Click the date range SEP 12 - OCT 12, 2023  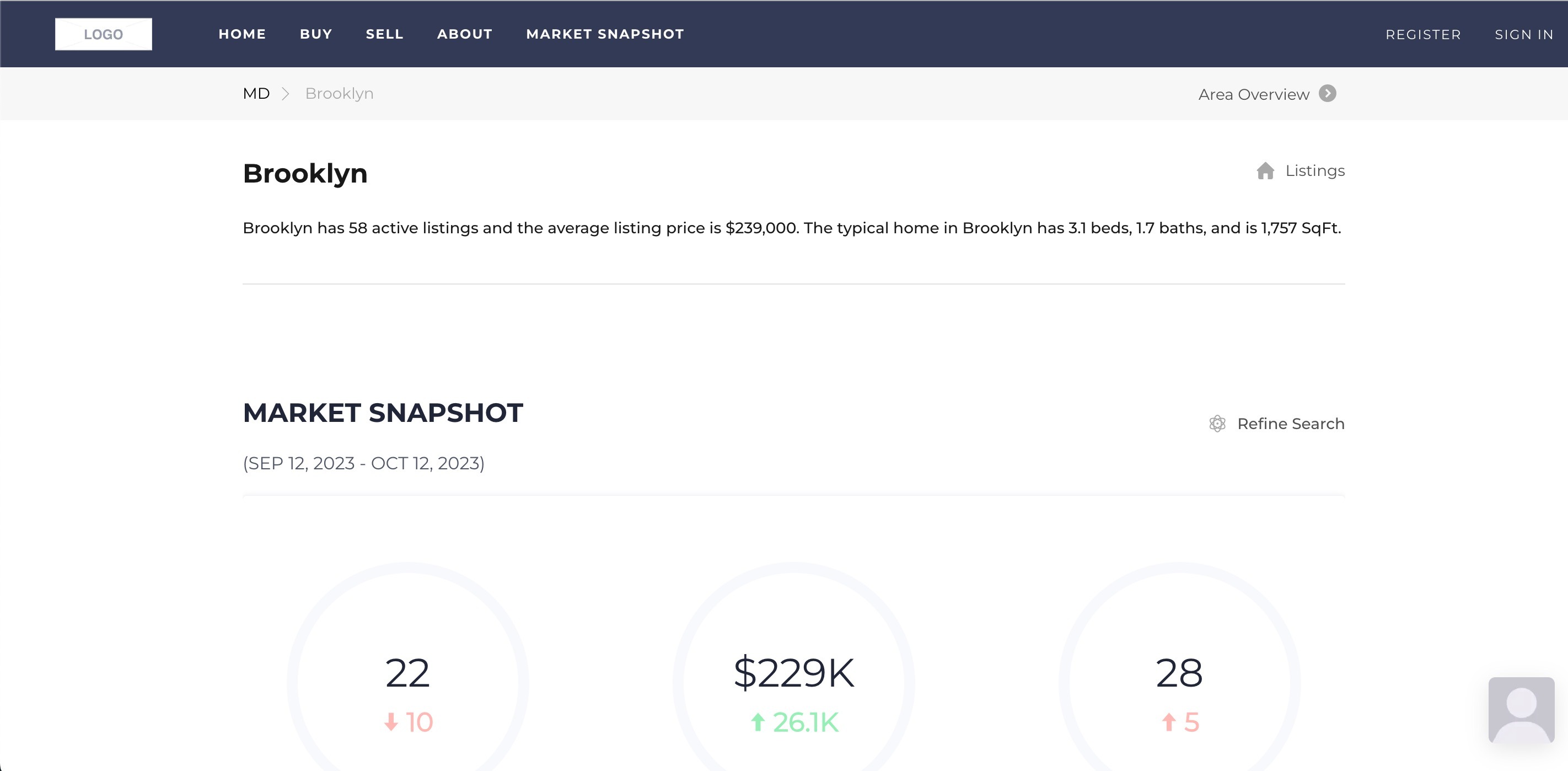tap(363, 463)
